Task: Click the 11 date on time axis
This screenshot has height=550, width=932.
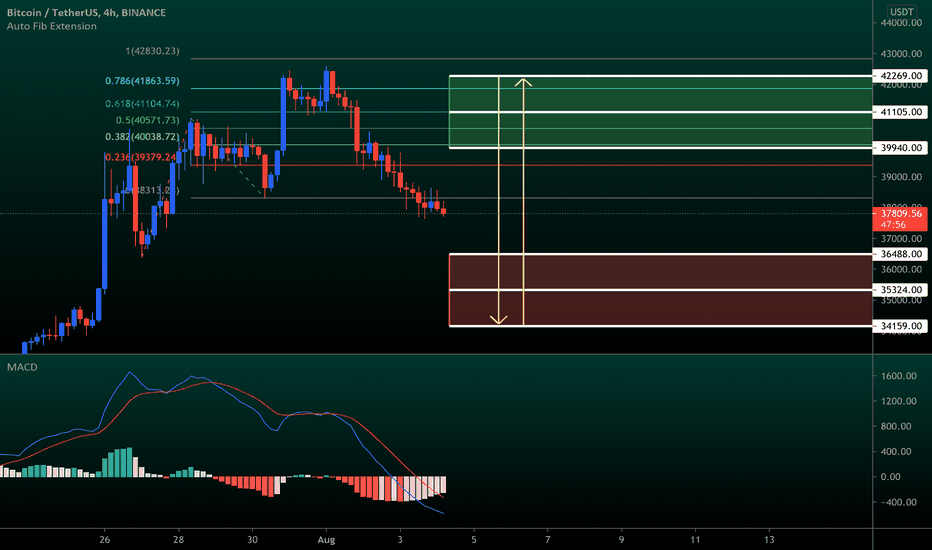Action: pyautogui.click(x=695, y=540)
